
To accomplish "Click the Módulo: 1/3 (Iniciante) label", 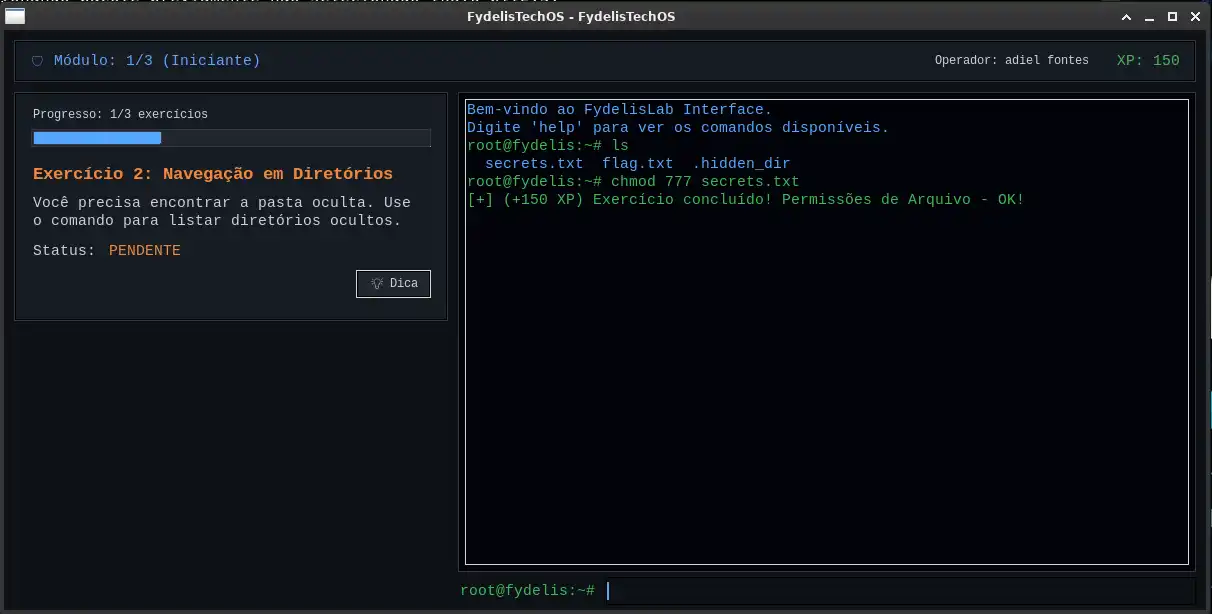I will (x=157, y=61).
